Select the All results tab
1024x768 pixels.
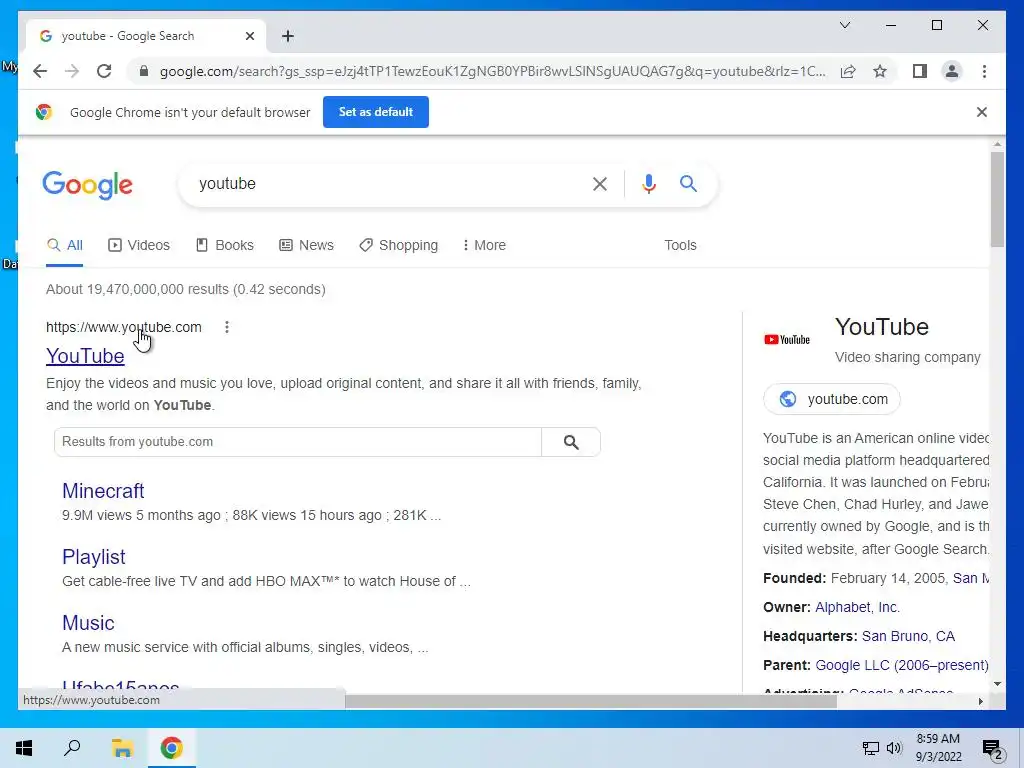pos(65,246)
